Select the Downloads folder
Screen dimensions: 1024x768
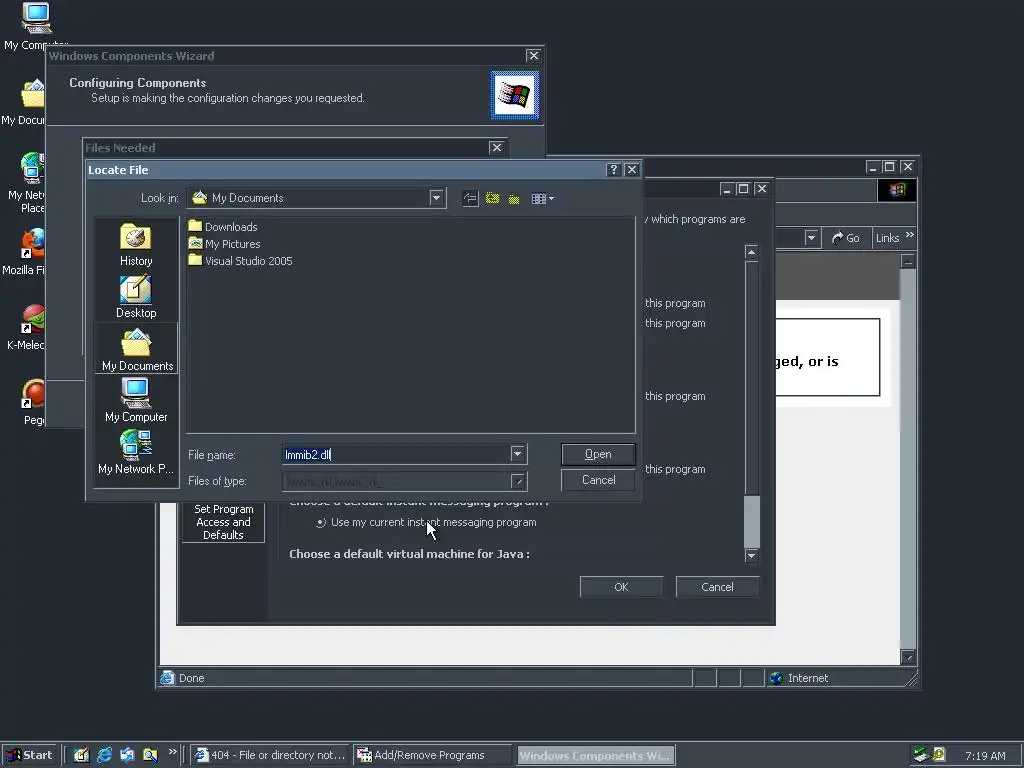(x=223, y=227)
